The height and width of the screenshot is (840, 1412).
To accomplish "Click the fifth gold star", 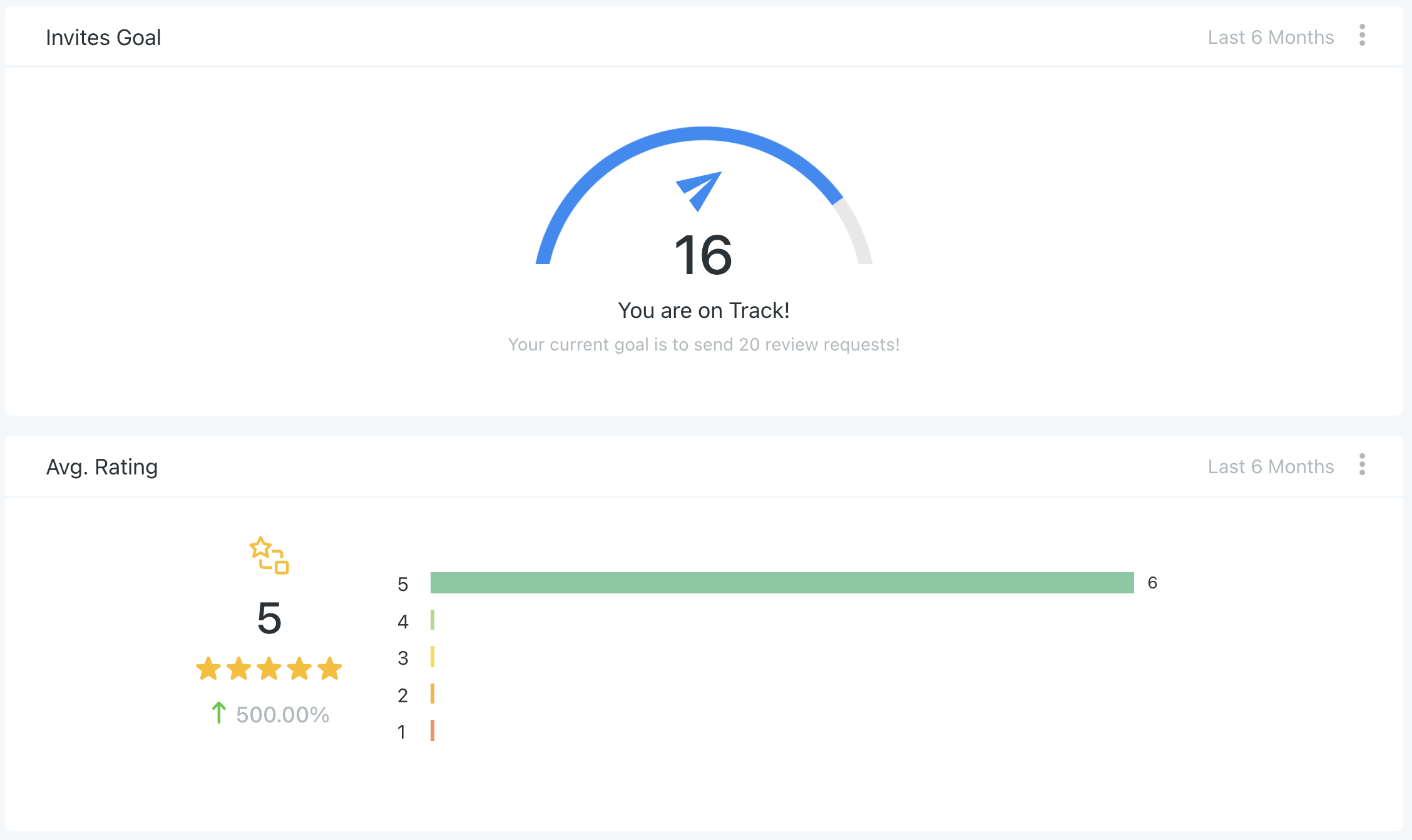I will pos(330,668).
